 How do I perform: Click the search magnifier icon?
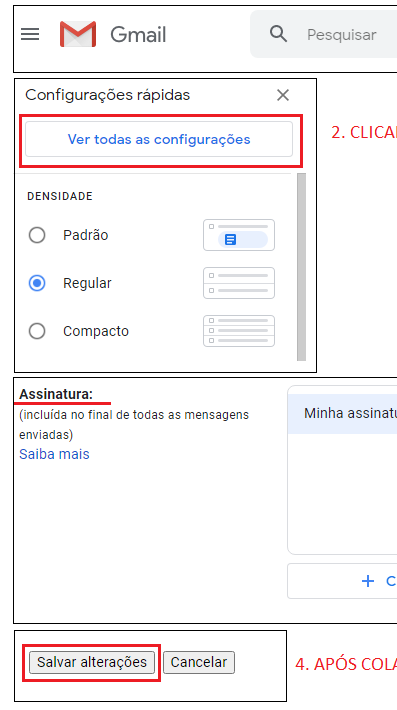pyautogui.click(x=278, y=34)
